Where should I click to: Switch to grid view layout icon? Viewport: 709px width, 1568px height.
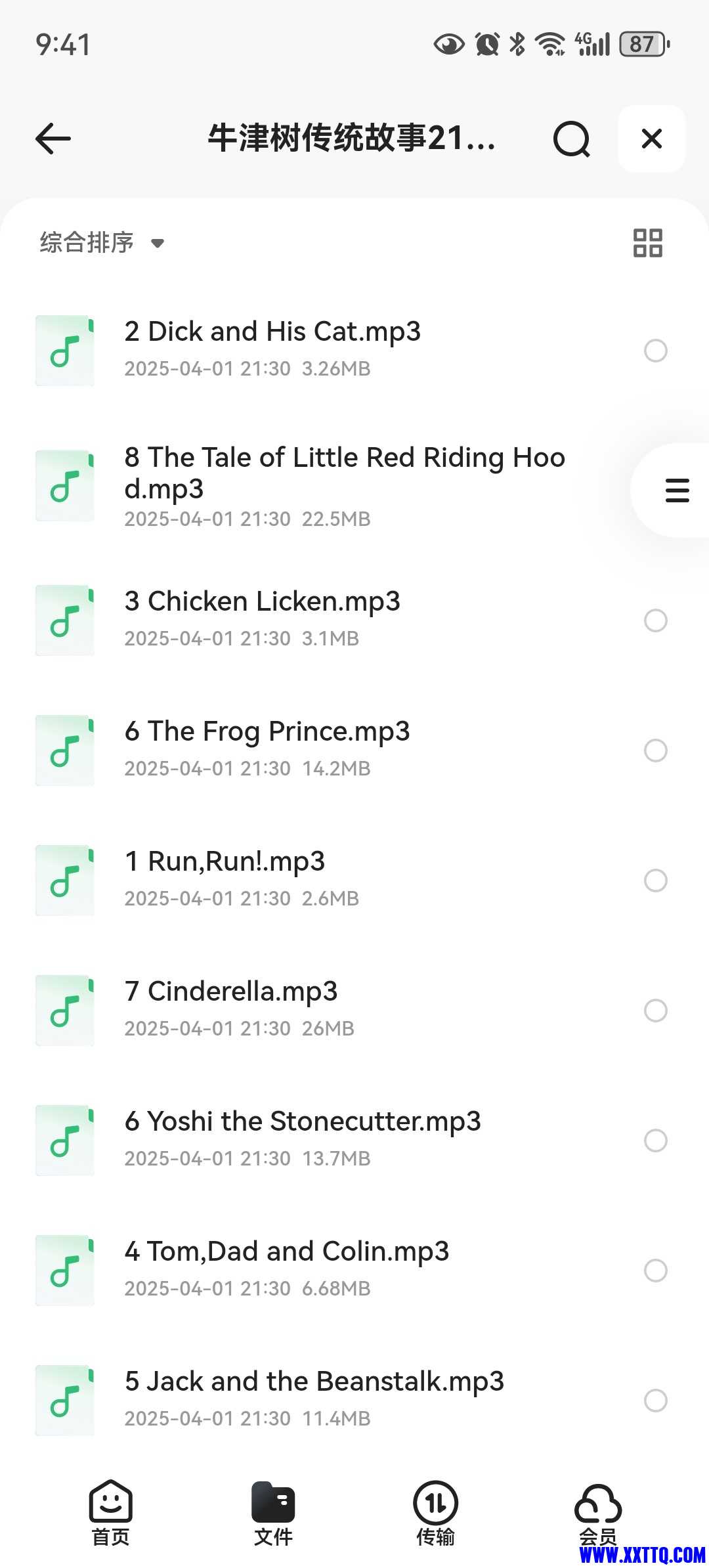pos(647,242)
